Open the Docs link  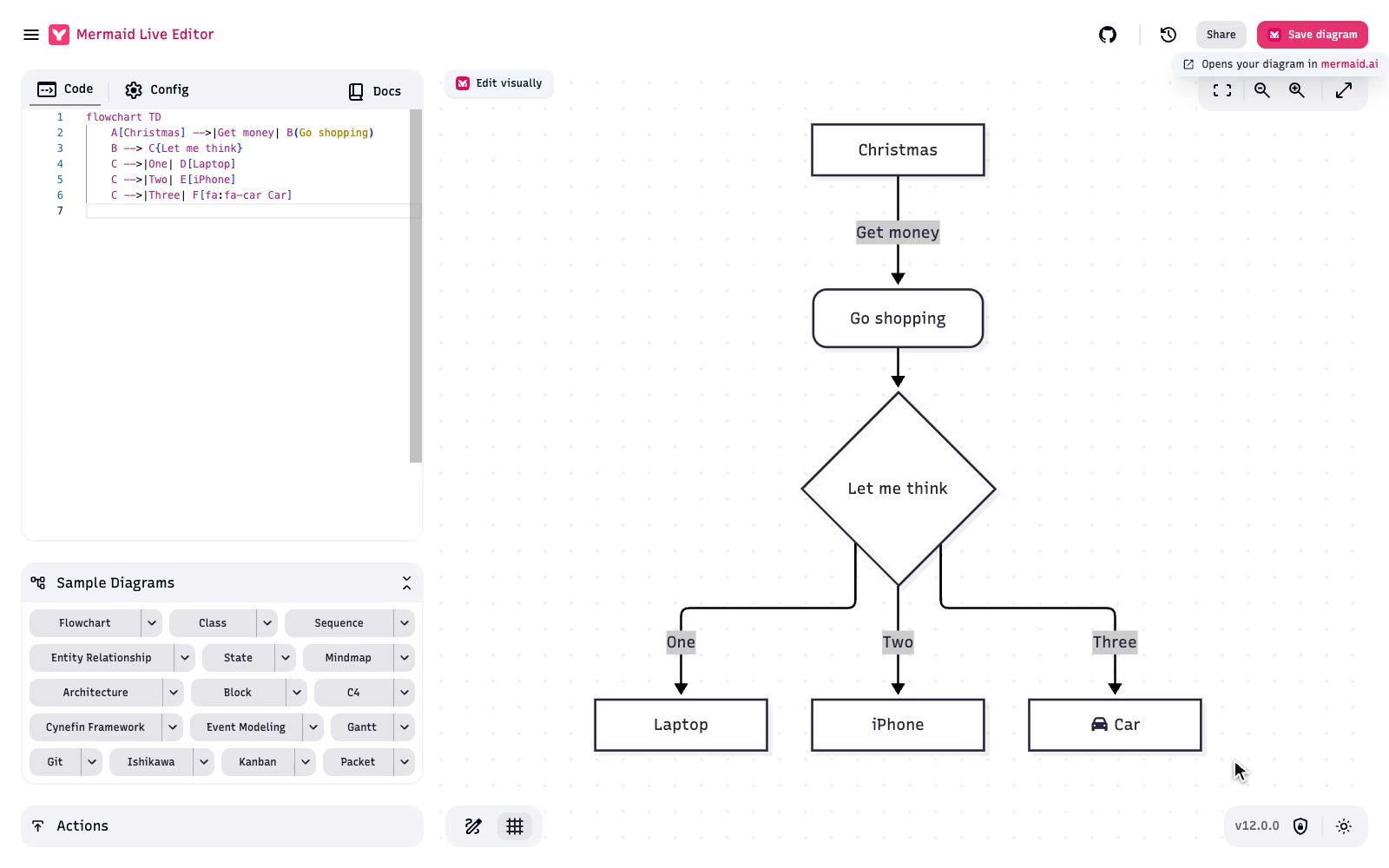(375, 91)
